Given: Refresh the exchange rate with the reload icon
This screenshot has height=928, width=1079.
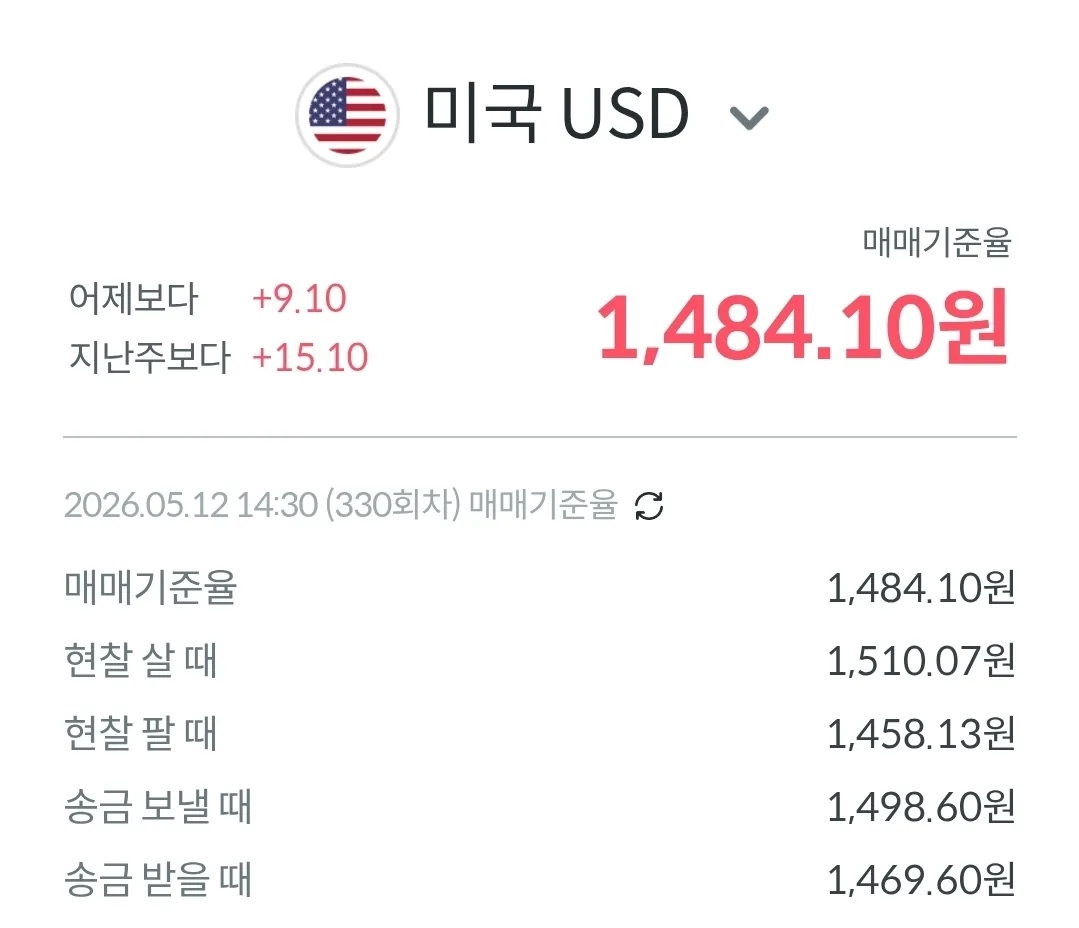Looking at the screenshot, I should click(649, 506).
